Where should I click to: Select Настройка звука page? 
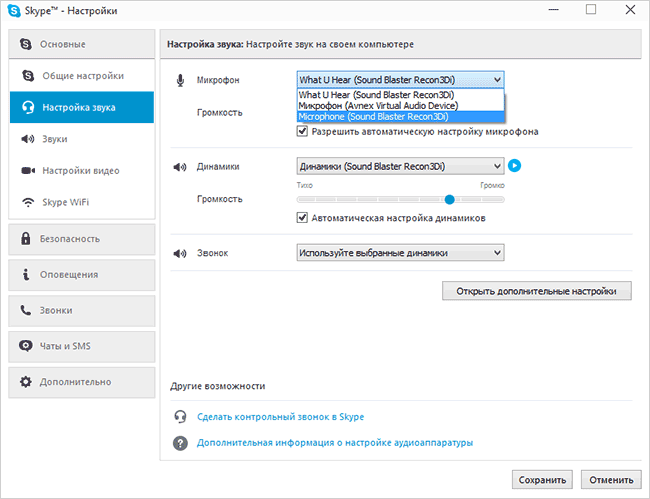(x=82, y=107)
